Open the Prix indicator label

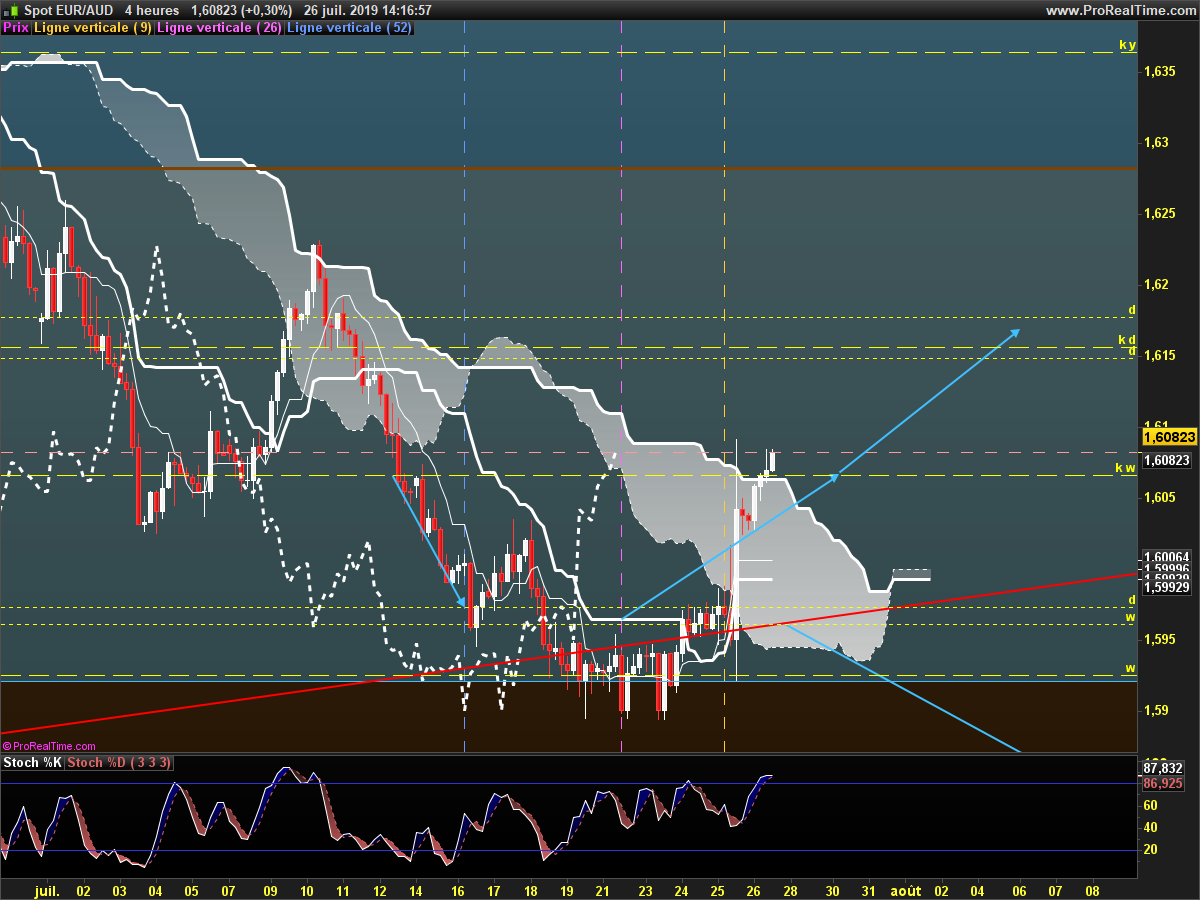[16, 28]
